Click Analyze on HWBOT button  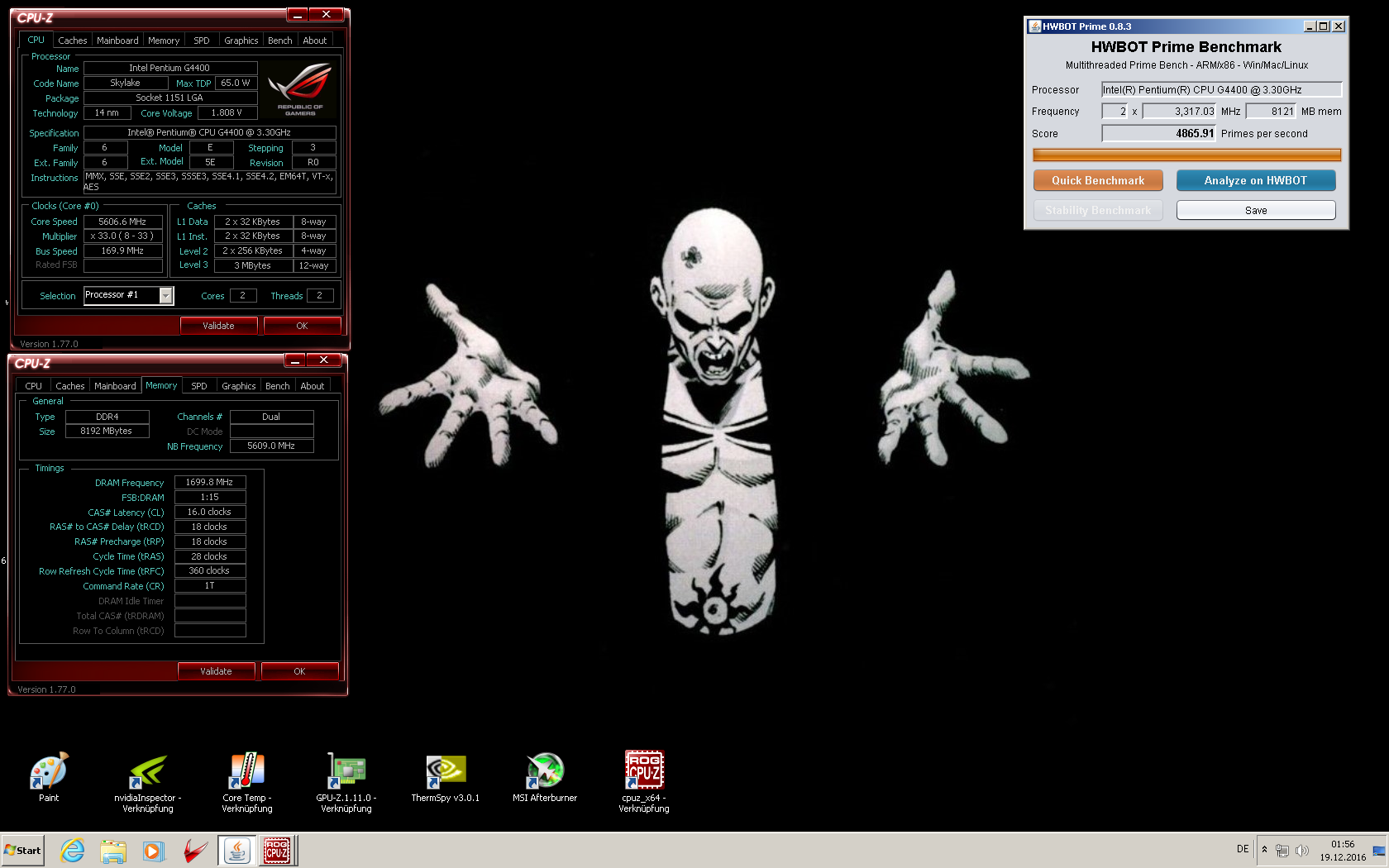(1256, 180)
